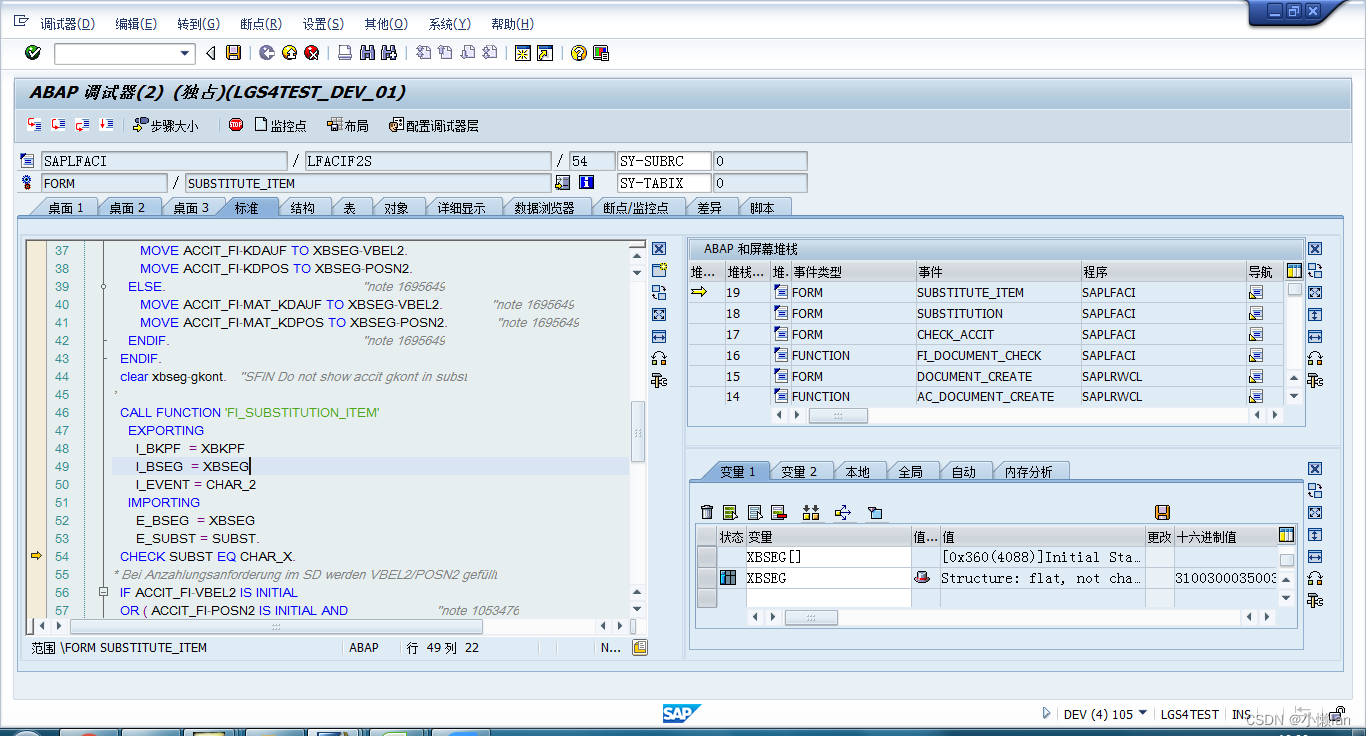Click the 监控点 button

click(281, 125)
